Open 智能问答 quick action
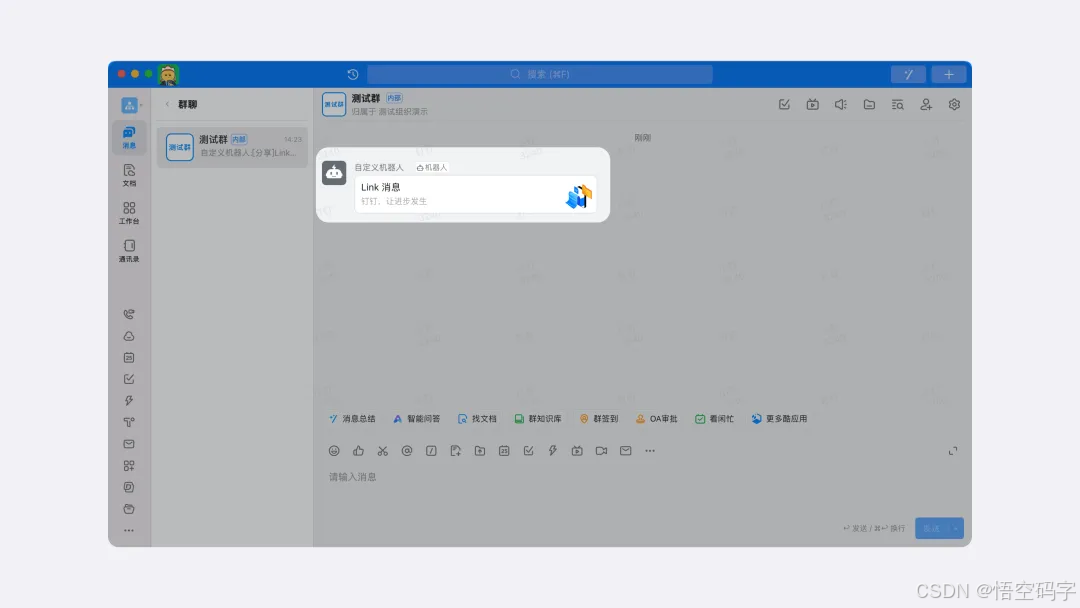 coord(416,419)
